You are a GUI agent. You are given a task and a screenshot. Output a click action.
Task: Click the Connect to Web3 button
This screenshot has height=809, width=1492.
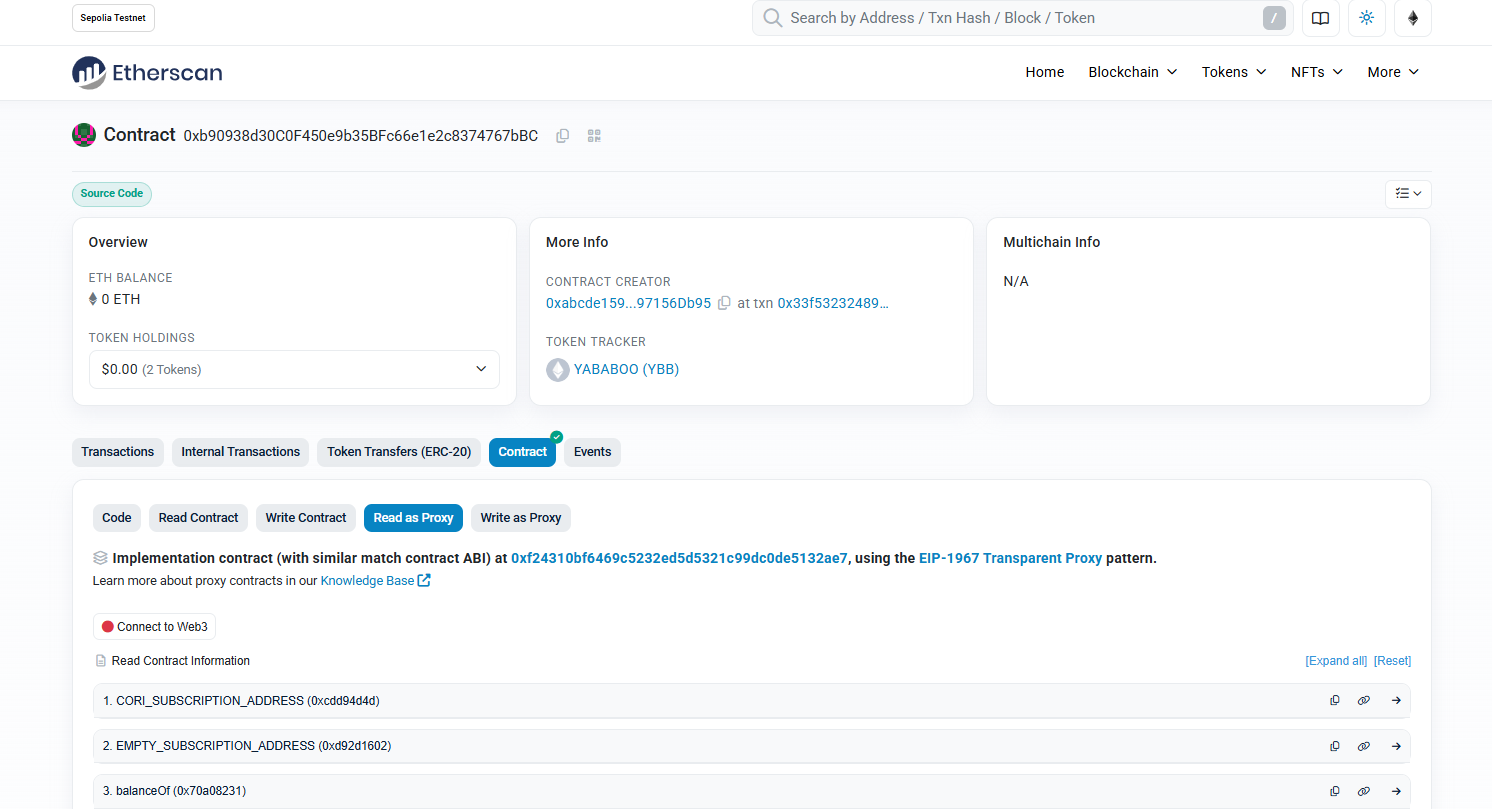154,627
